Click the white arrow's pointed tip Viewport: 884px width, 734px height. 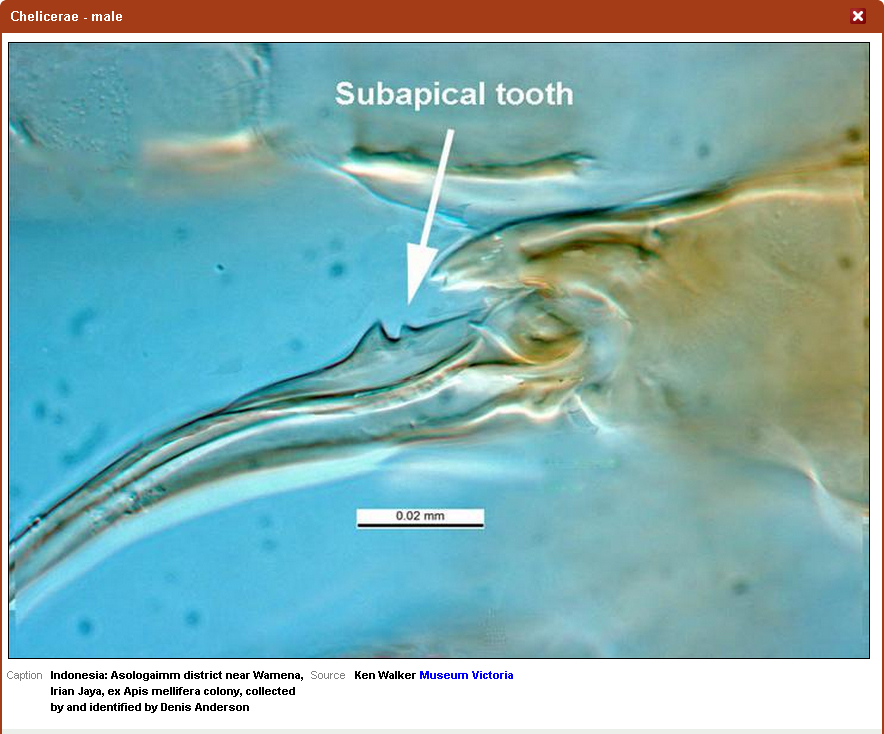click(x=411, y=300)
